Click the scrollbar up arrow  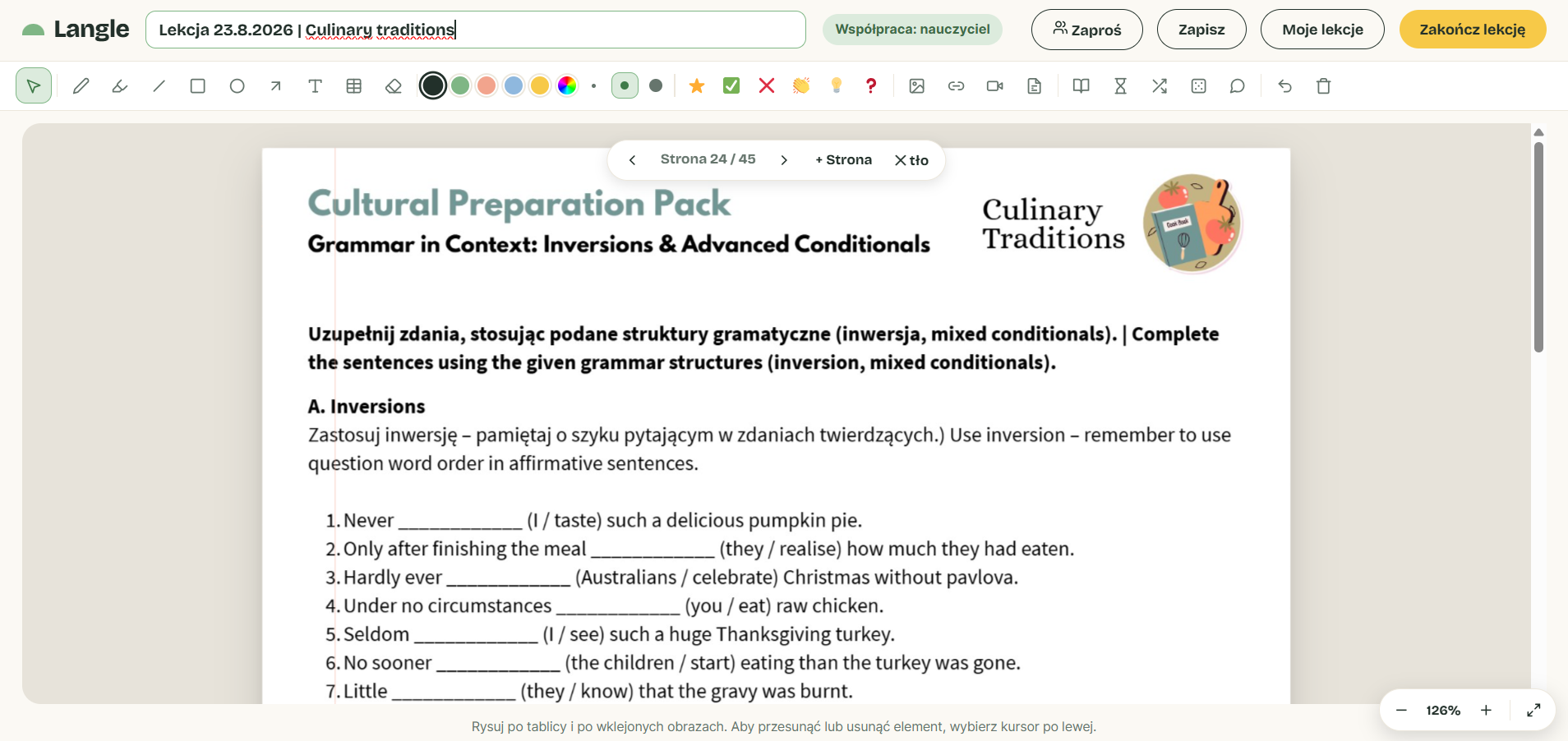pos(1538,132)
